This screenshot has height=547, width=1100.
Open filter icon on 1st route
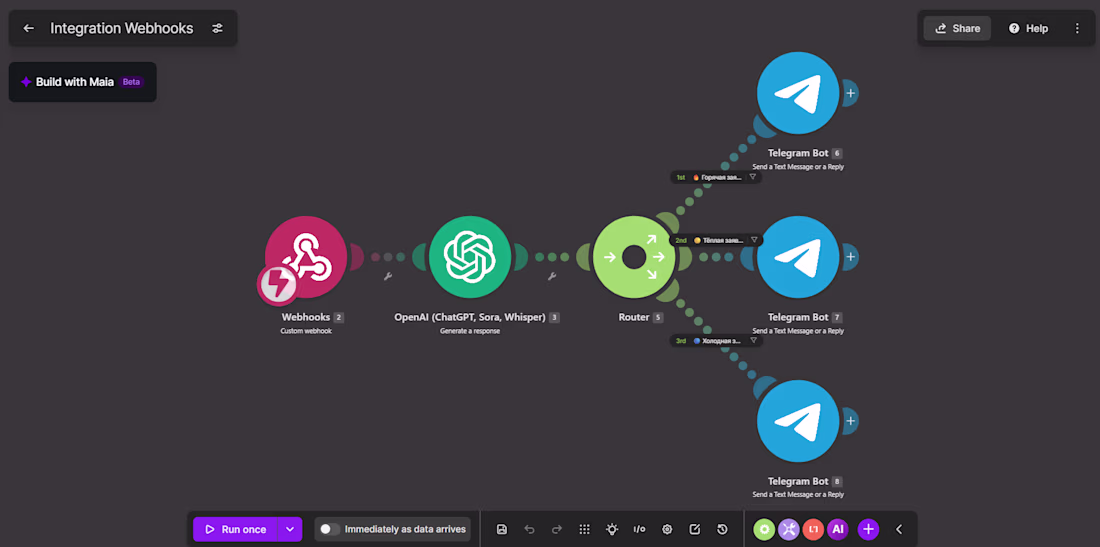tap(753, 177)
